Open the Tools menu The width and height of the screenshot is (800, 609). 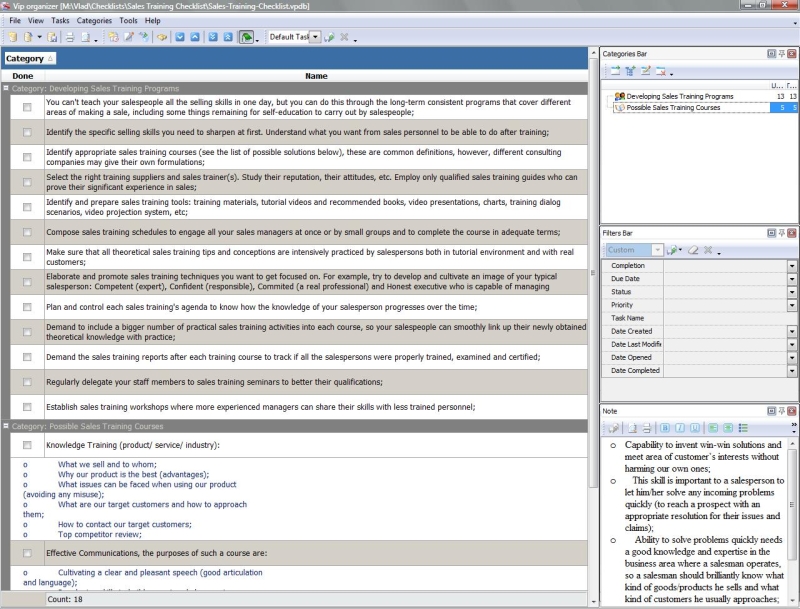[128, 20]
